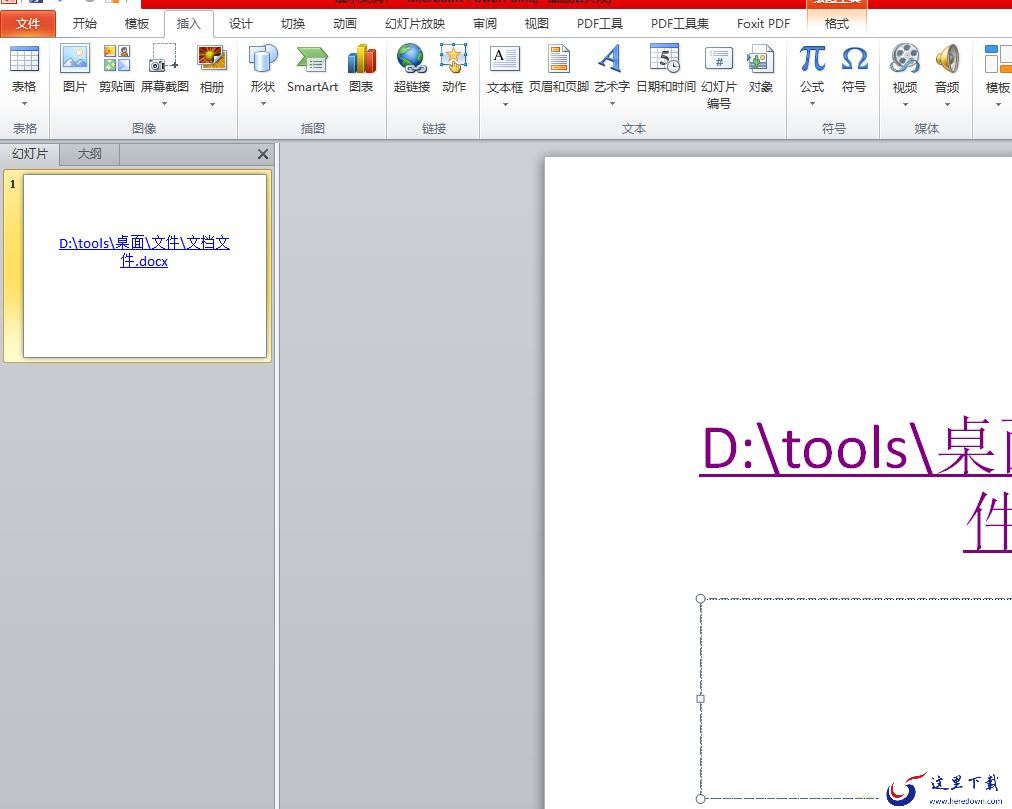This screenshot has width=1012, height=809.
Task: Switch to the 大纲 outline pane tab
Action: click(90, 154)
